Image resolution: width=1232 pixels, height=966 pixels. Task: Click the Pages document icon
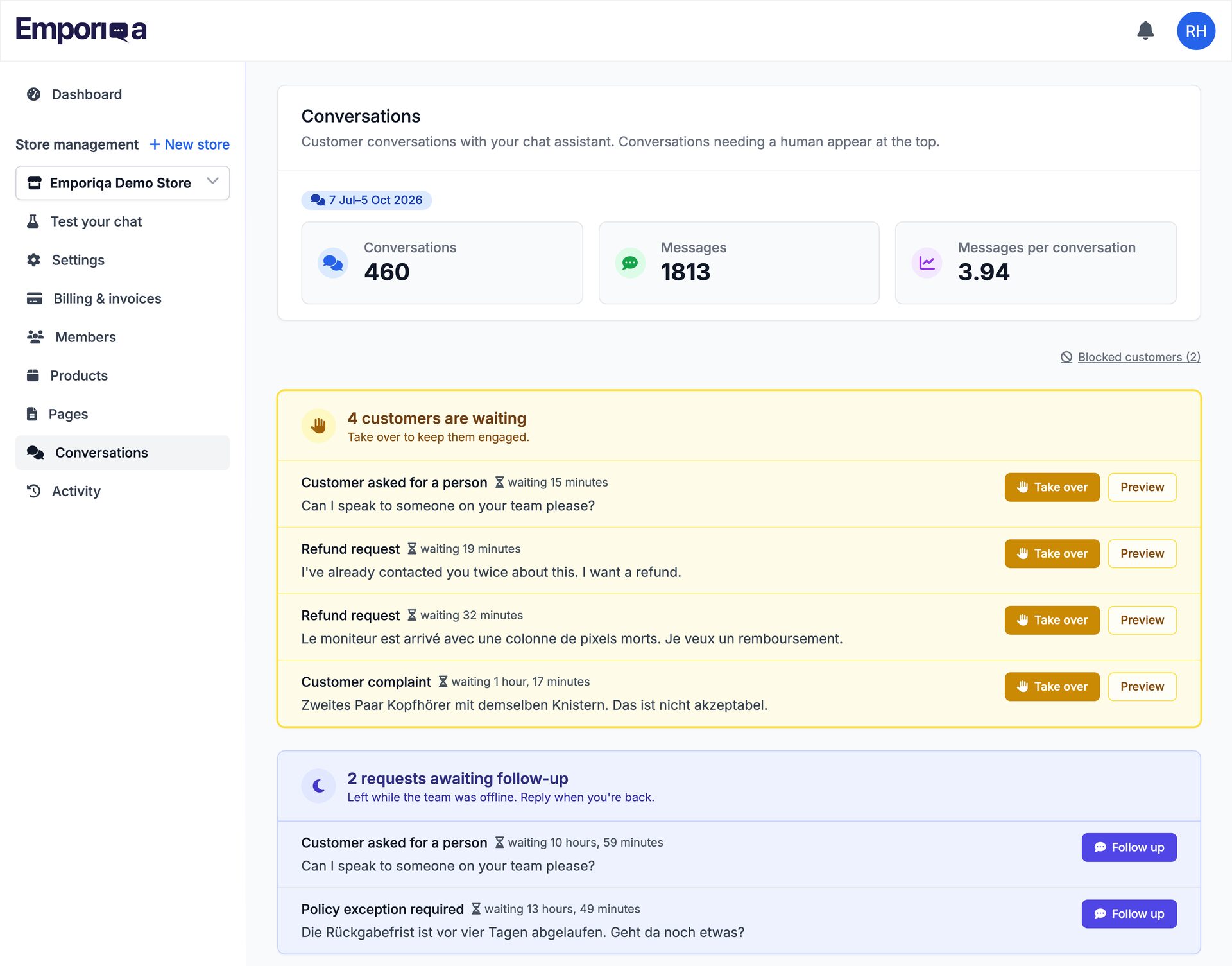click(32, 414)
